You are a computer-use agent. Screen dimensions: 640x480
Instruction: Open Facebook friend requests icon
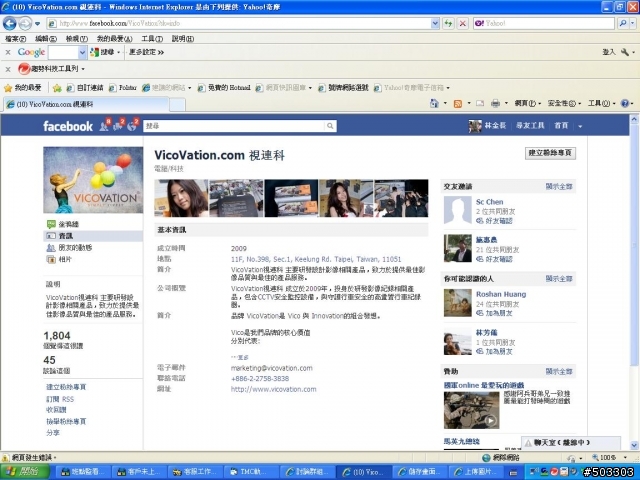point(104,125)
